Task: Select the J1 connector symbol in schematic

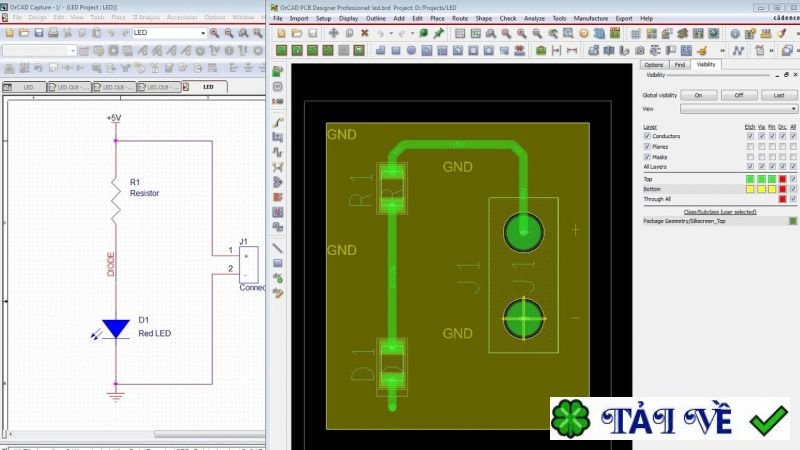Action: (x=249, y=265)
